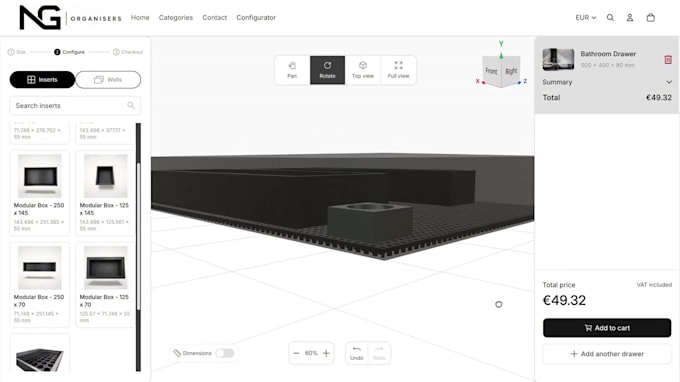Delete the Bathroom Drawer with trash icon
This screenshot has height=382, width=680.
point(668,59)
